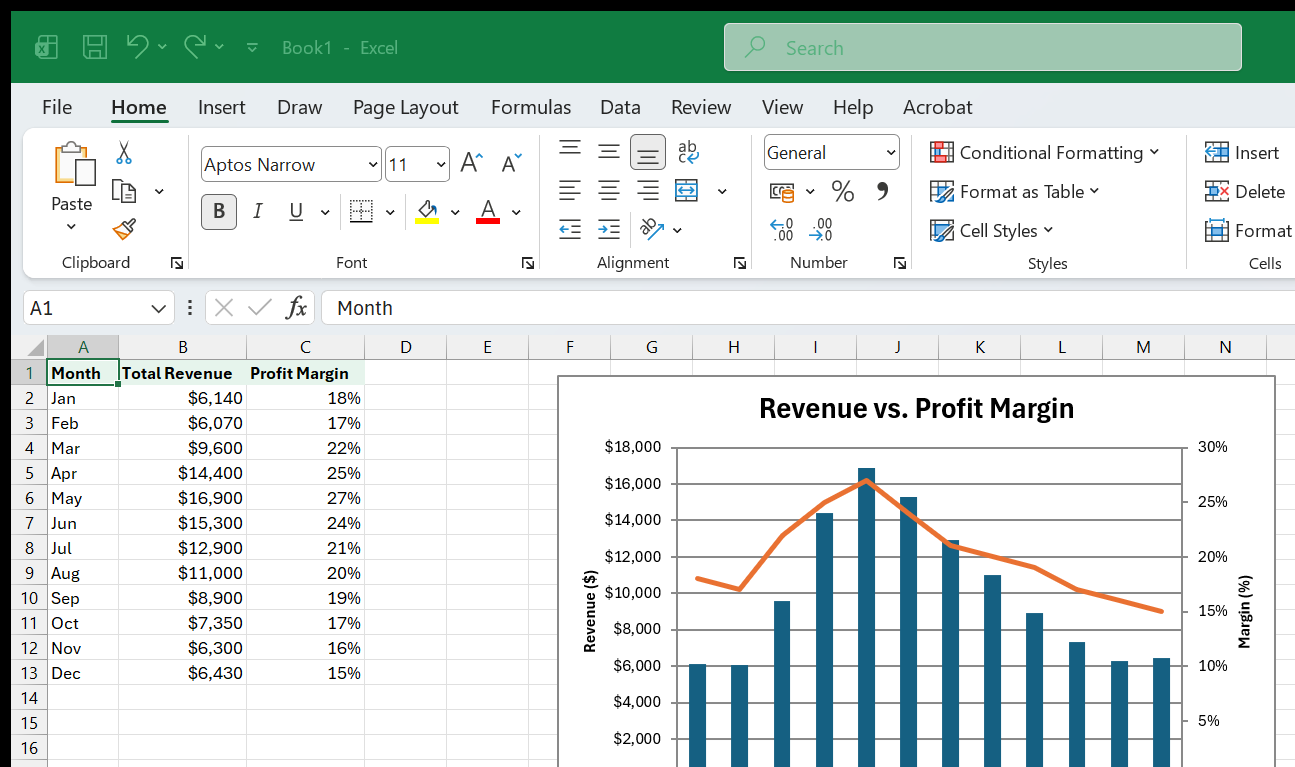Open Font settings dialog launcher
Image resolution: width=1295 pixels, height=767 pixels.
(x=527, y=263)
